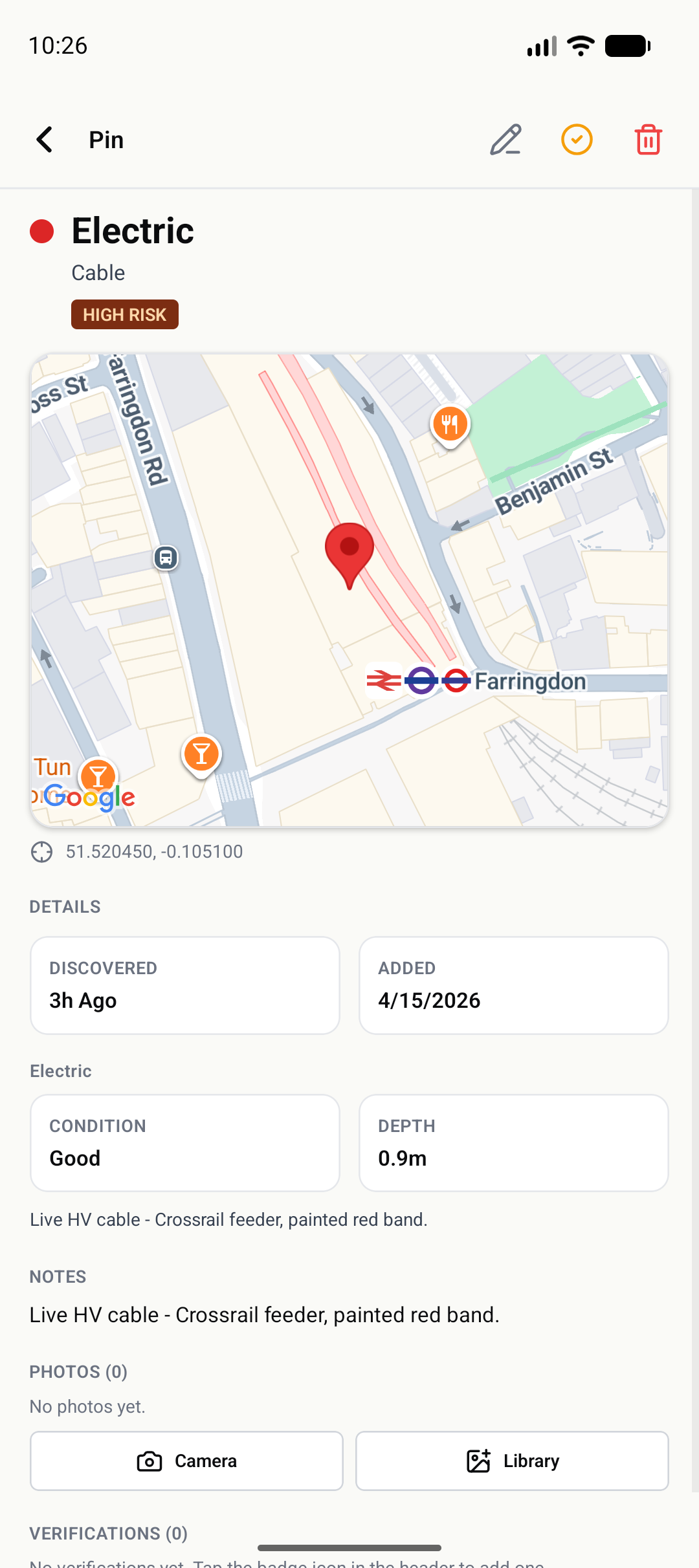699x1568 pixels.
Task: Delete pin with red trash icon
Action: [648, 140]
